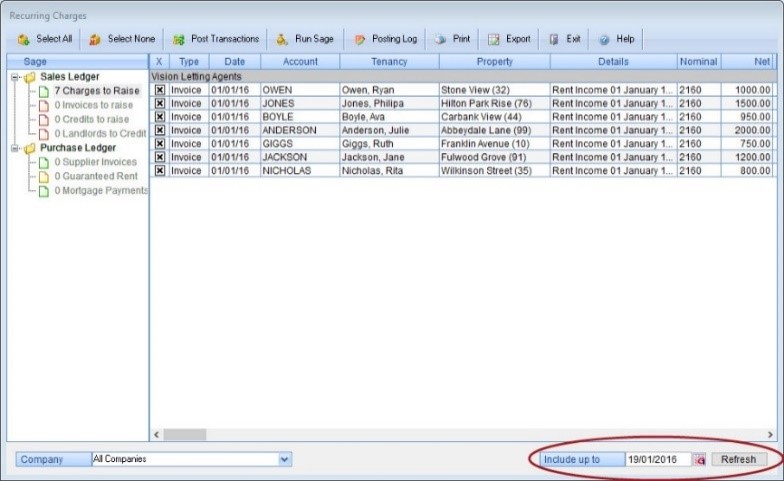This screenshot has height=481, width=784.
Task: Click the Boyle, Ava tenancy cell
Action: tap(389, 116)
